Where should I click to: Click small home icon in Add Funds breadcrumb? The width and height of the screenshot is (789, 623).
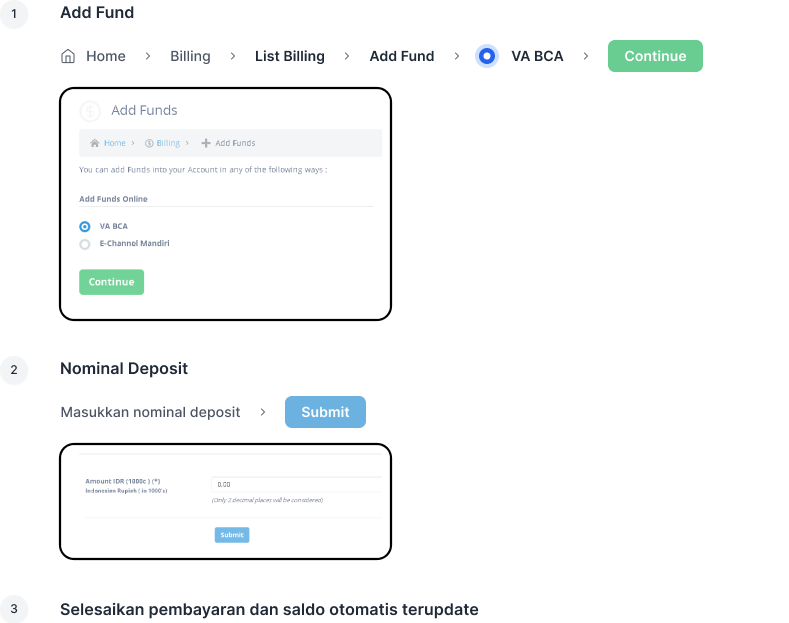95,143
